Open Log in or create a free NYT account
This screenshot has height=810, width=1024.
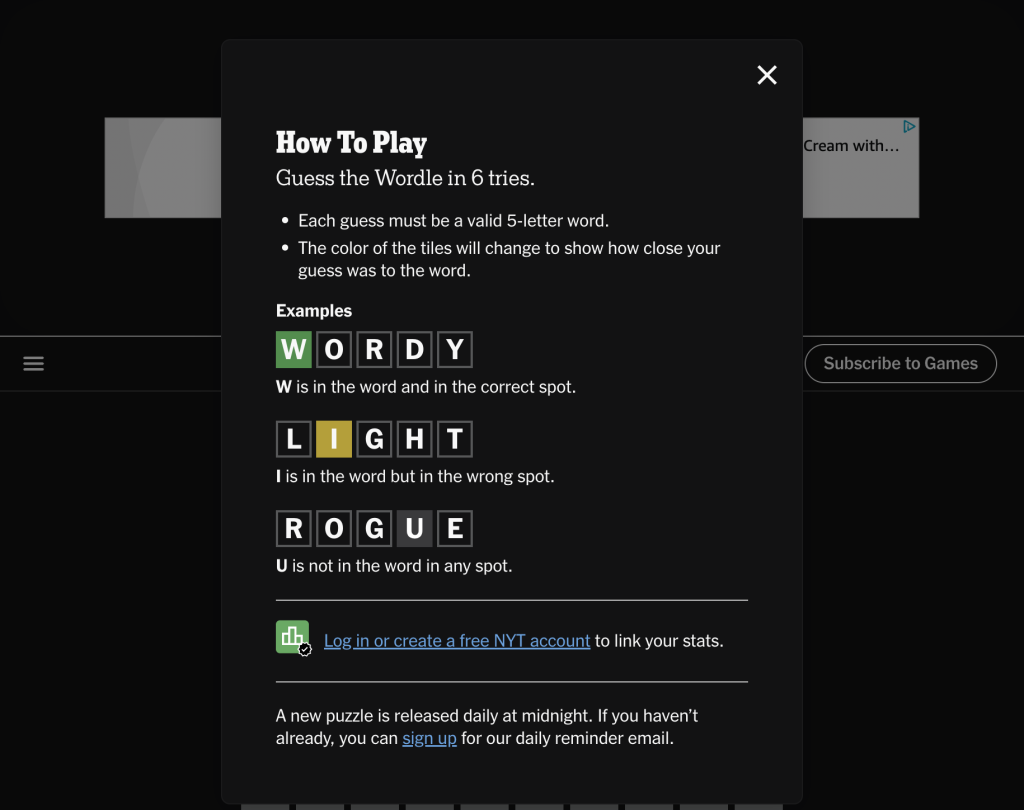(x=456, y=641)
